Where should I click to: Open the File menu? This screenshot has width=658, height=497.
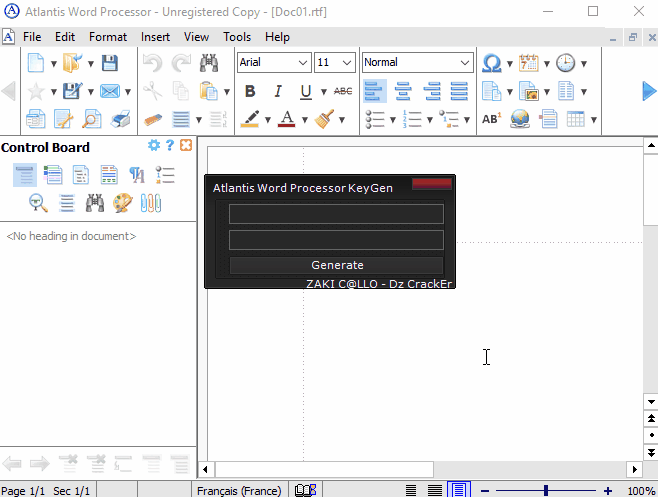32,37
